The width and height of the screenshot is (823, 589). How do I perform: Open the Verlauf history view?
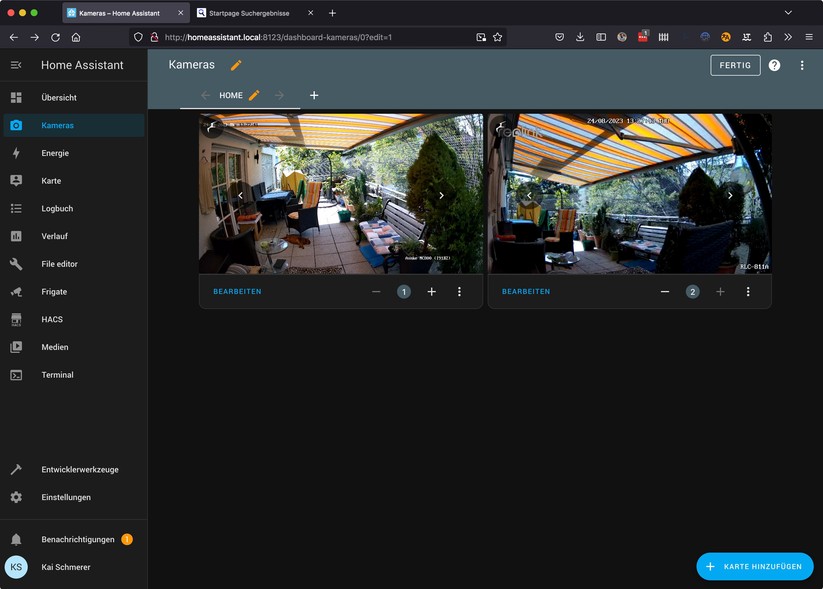tap(58, 236)
